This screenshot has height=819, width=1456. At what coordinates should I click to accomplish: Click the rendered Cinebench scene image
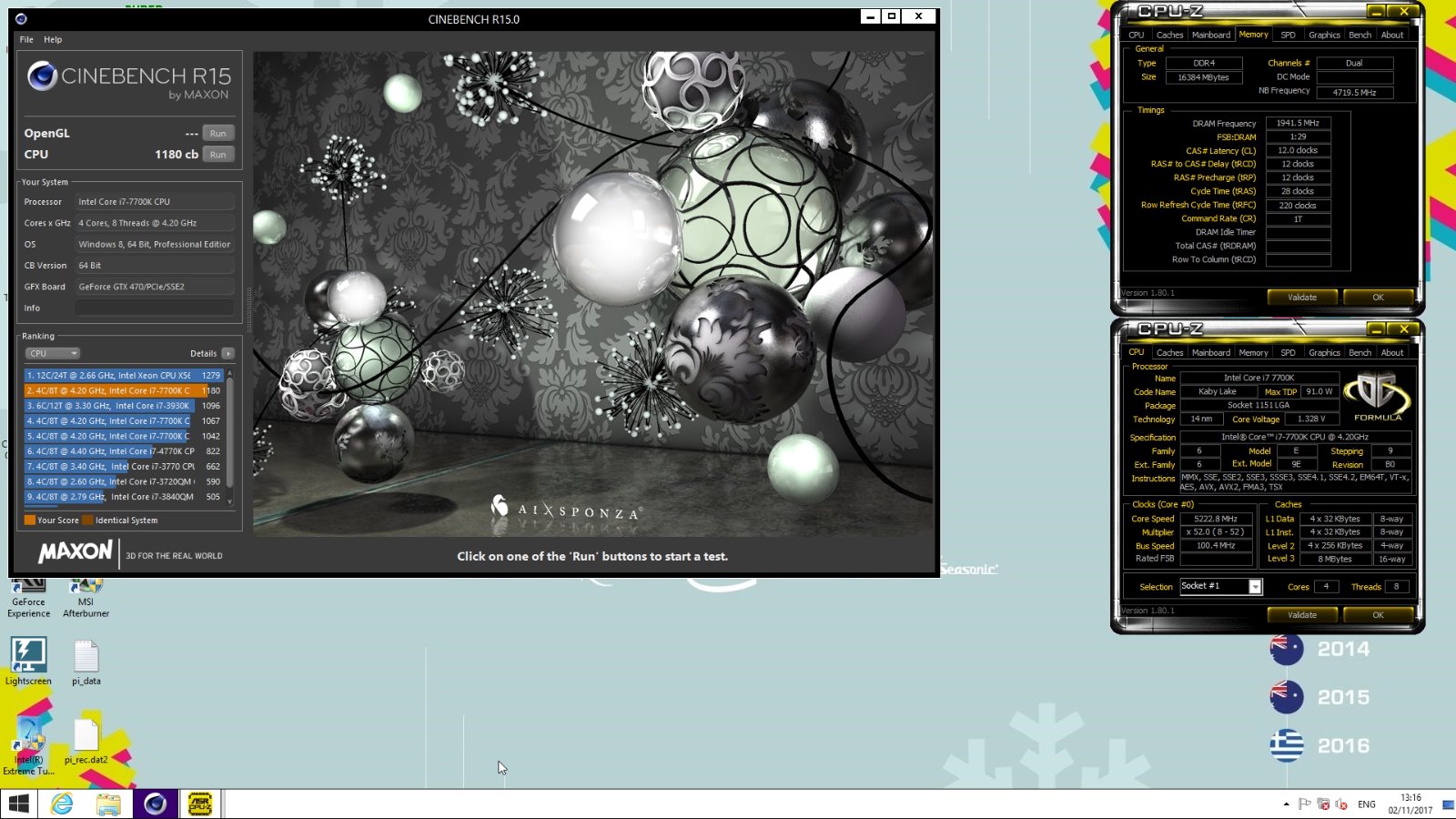pos(592,293)
